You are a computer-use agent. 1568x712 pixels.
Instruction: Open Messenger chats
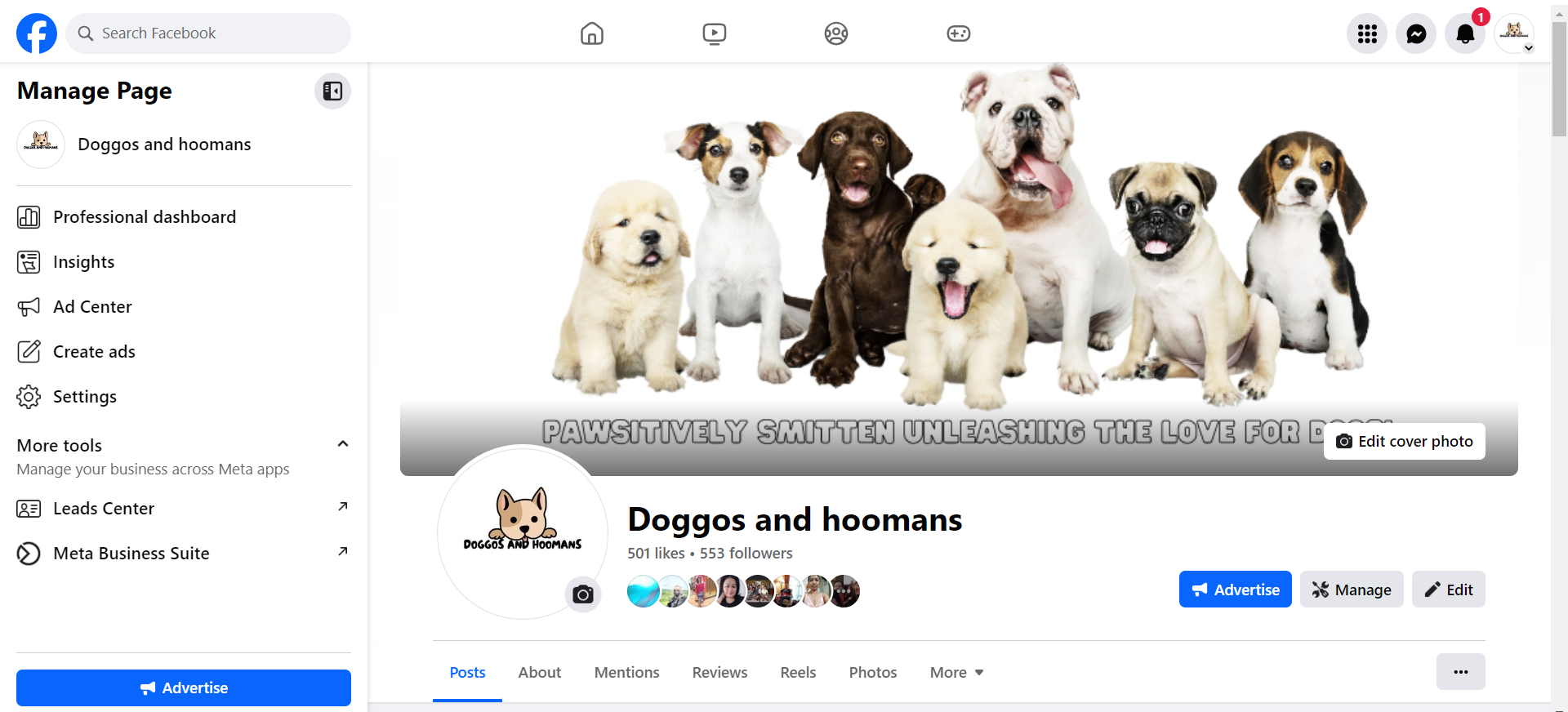click(x=1416, y=33)
